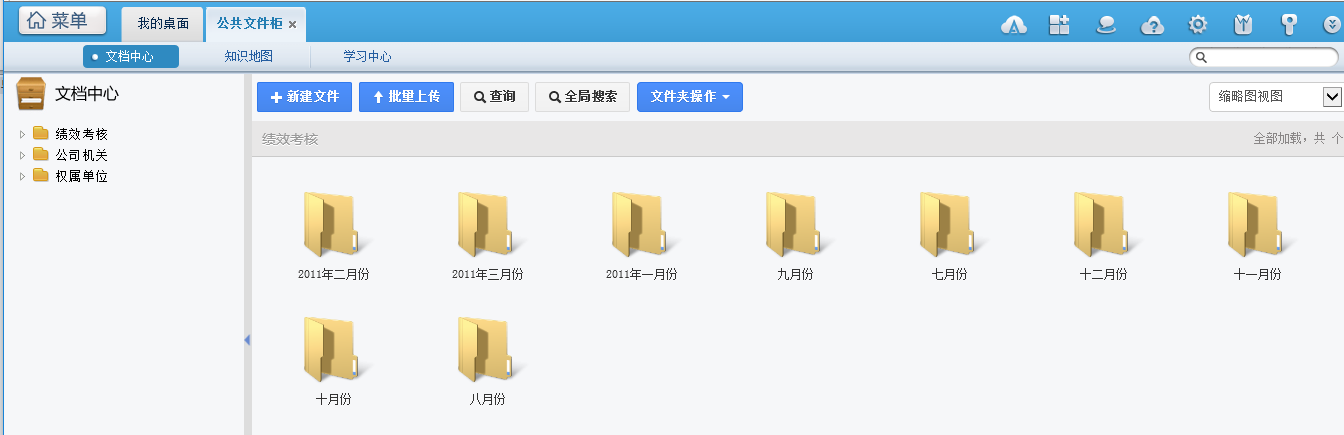Expand the 权属单位 tree node
This screenshot has width=1344, height=435.
(x=22, y=177)
